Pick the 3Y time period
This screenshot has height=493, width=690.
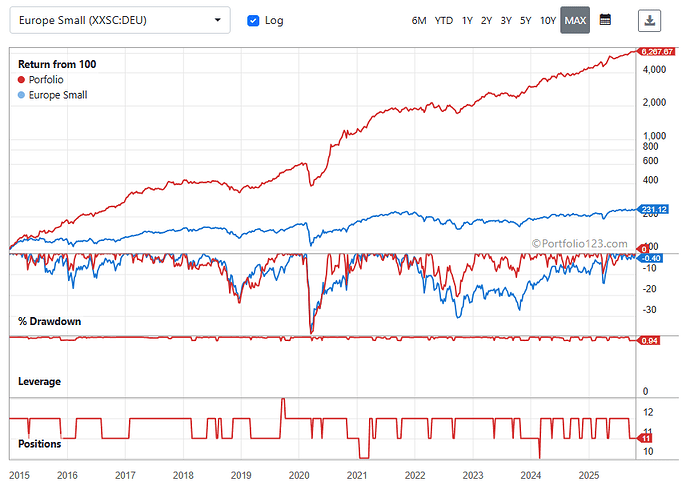(506, 20)
